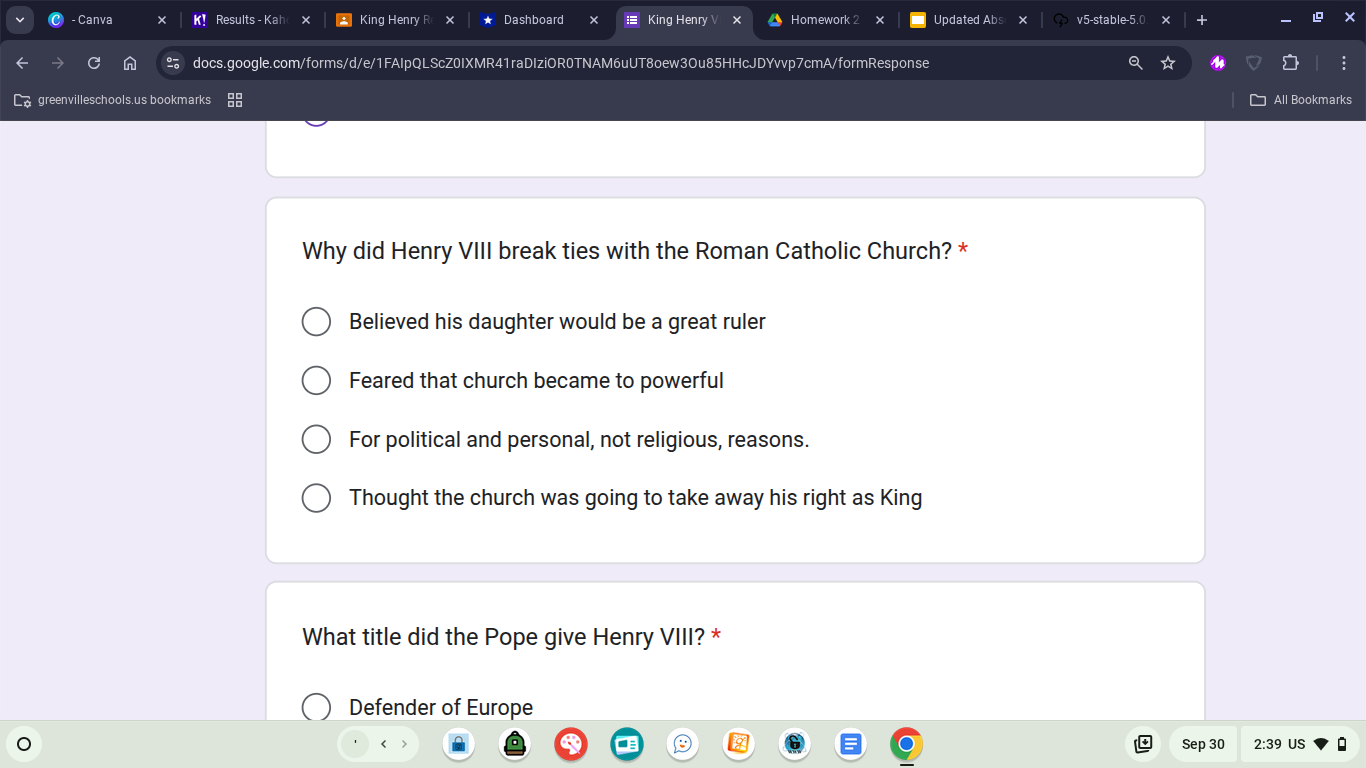
Task: Click the browser extensions puzzle icon
Action: click(1291, 62)
